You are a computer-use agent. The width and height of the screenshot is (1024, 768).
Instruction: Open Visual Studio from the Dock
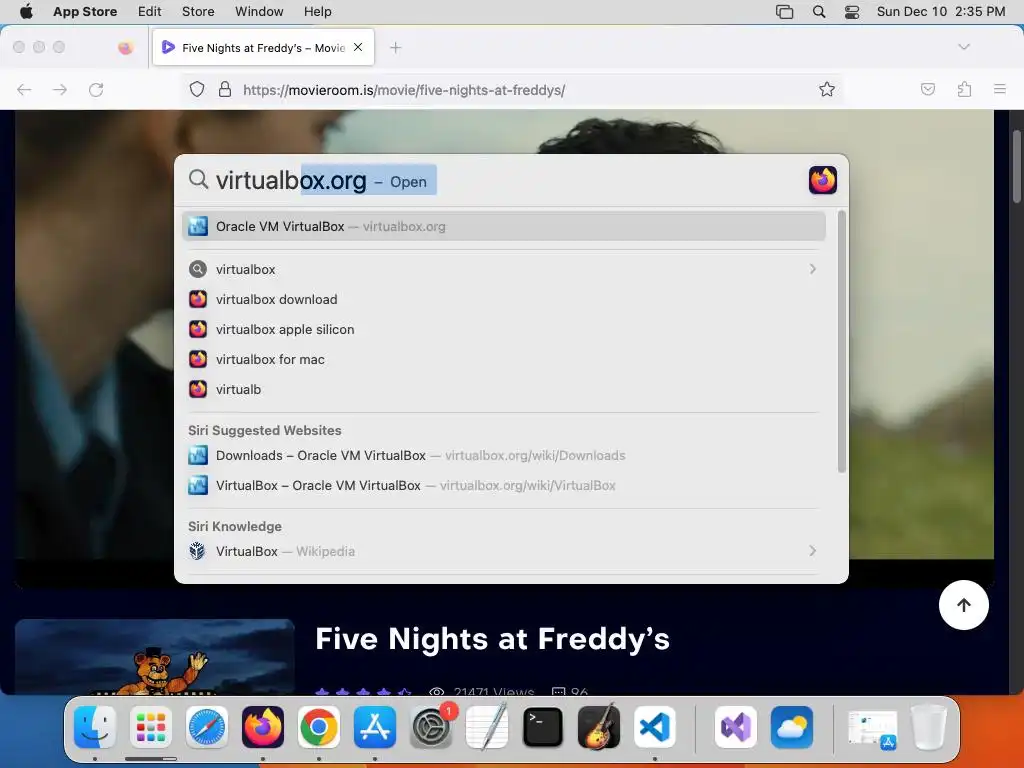(736, 727)
